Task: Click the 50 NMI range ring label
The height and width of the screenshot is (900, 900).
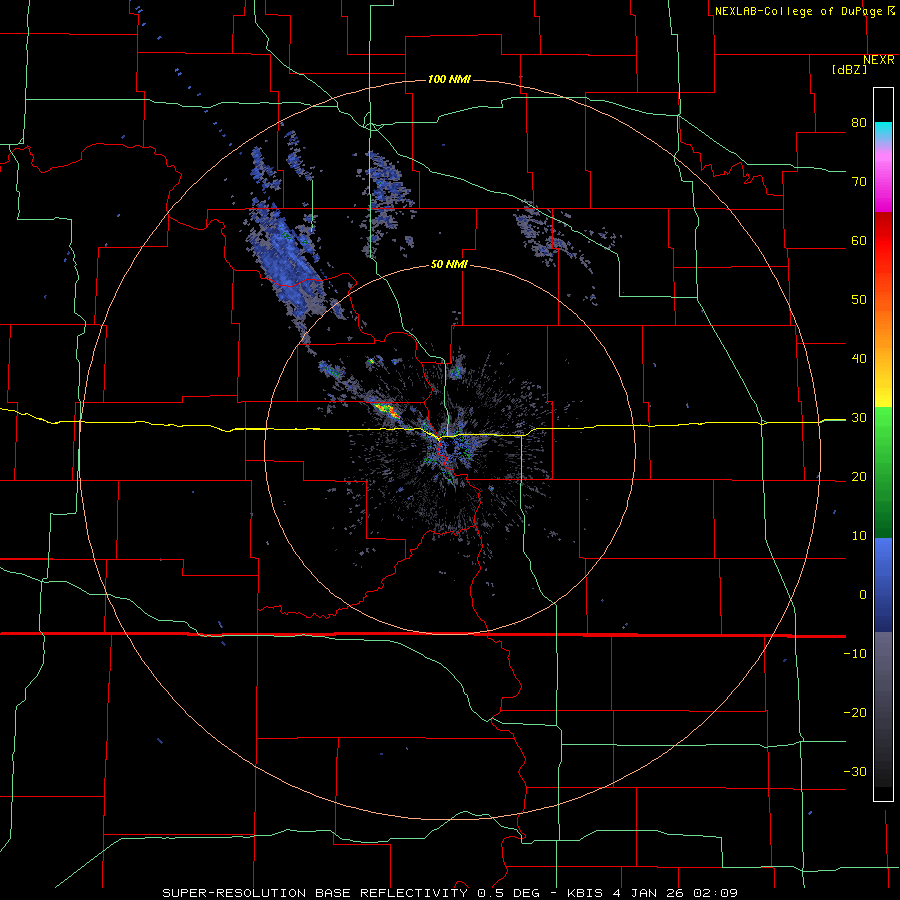Action: [449, 265]
